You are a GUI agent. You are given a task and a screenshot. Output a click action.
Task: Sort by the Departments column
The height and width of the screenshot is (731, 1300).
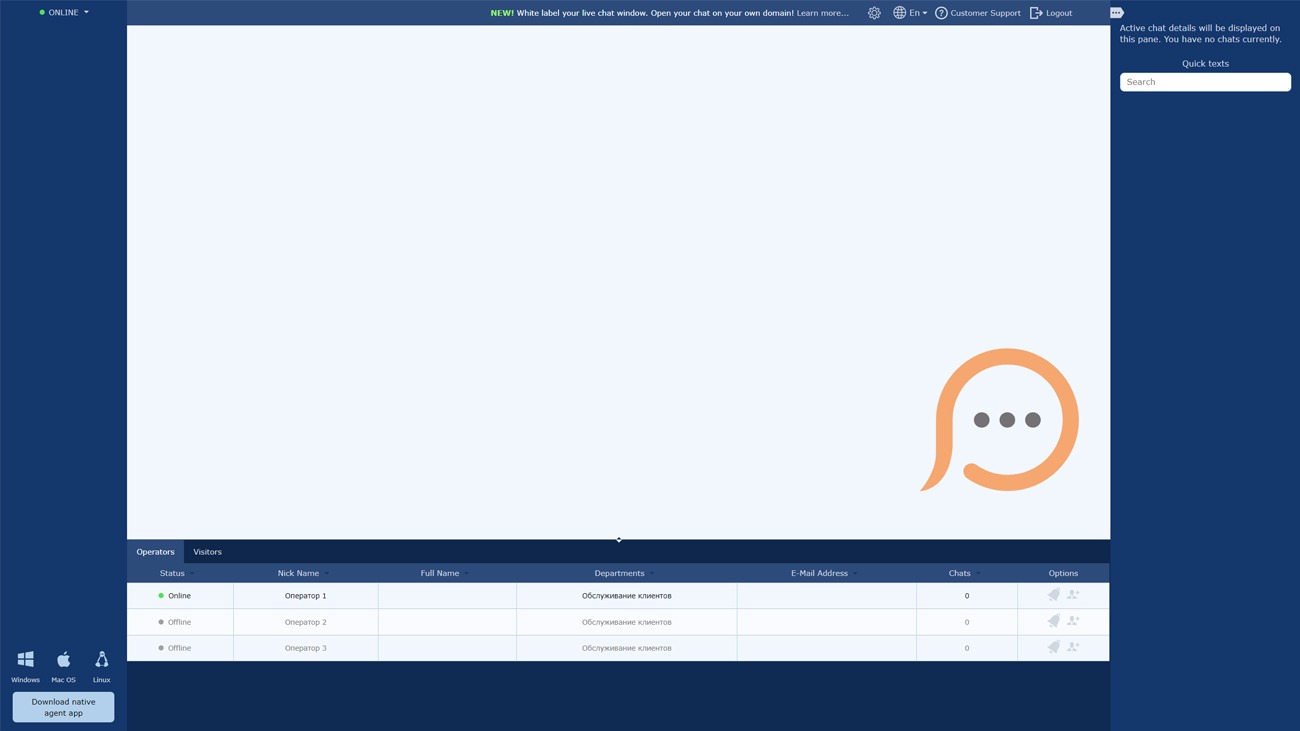click(619, 573)
